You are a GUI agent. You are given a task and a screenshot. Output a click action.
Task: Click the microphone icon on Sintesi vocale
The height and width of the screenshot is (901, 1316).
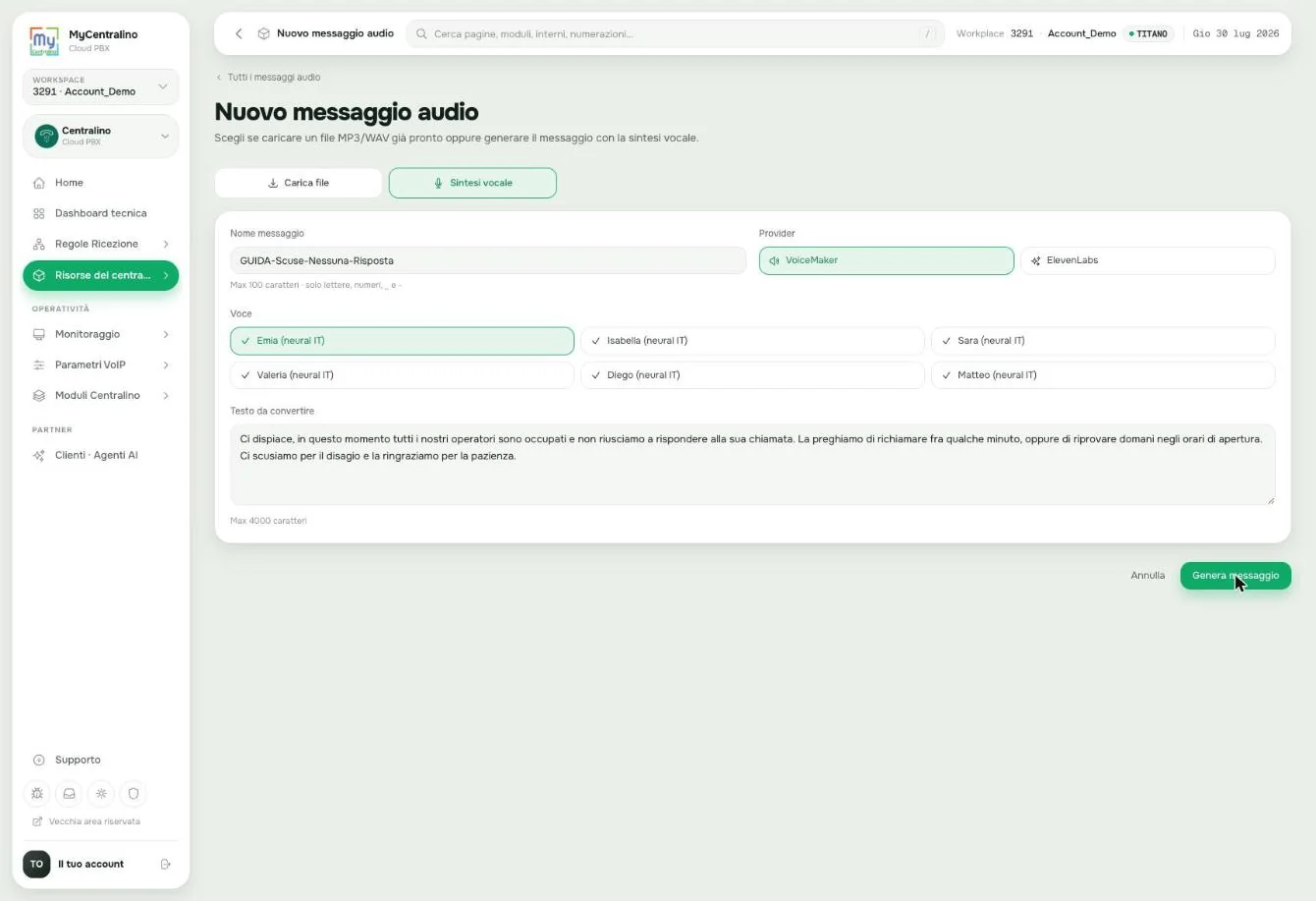(438, 183)
